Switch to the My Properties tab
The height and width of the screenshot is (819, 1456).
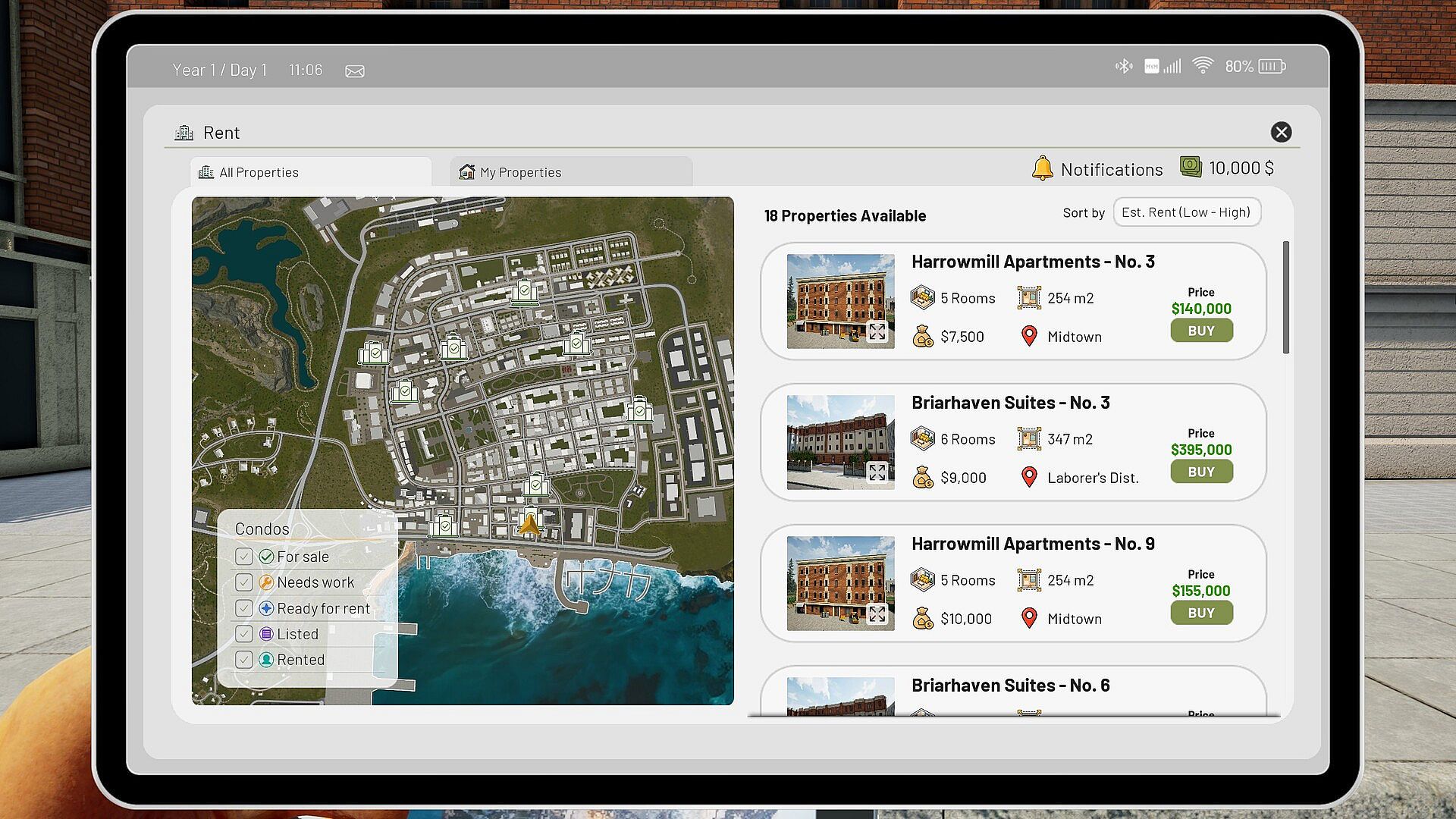click(571, 172)
